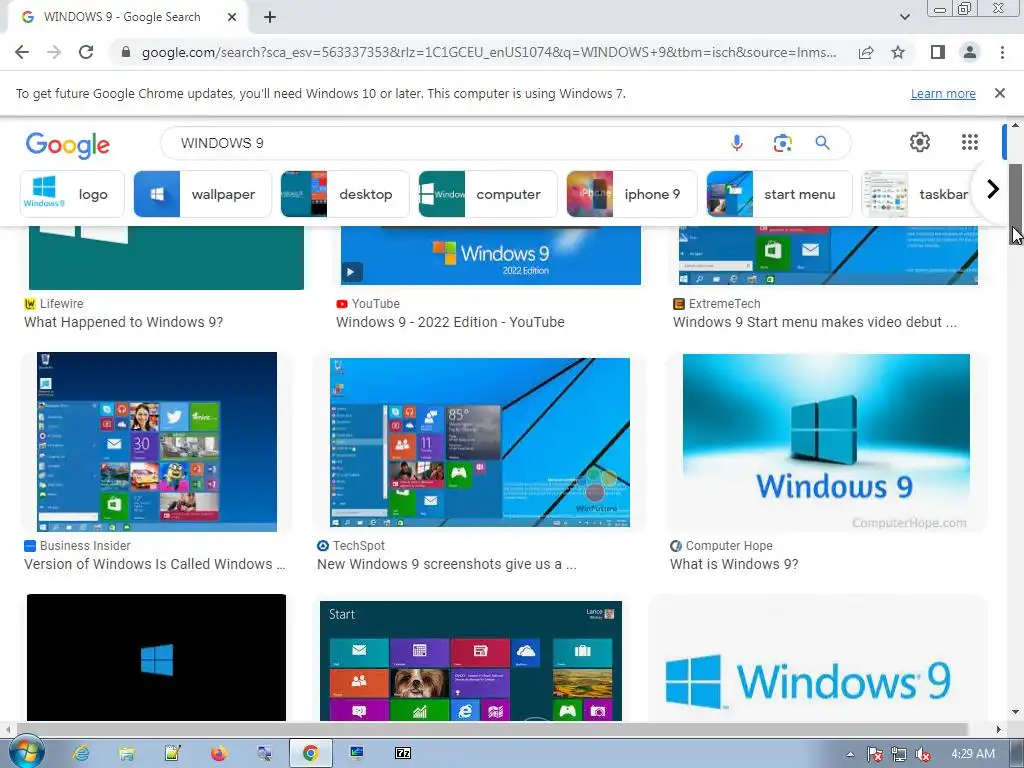Select the logo filter chip
The width and height of the screenshot is (1024, 768).
click(72, 194)
